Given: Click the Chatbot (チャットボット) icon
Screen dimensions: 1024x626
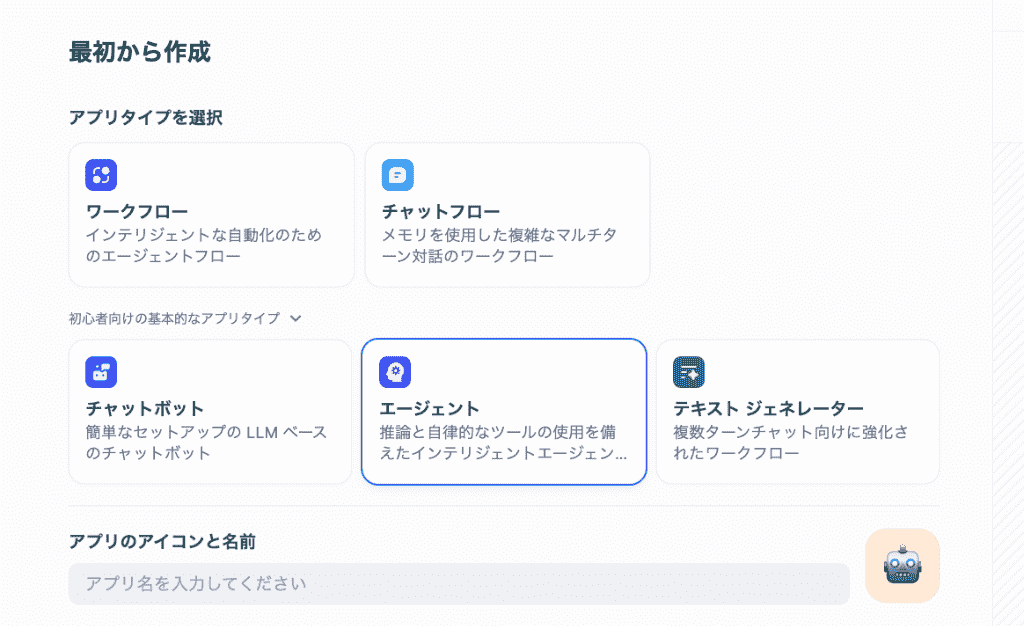Looking at the screenshot, I should pos(101,372).
